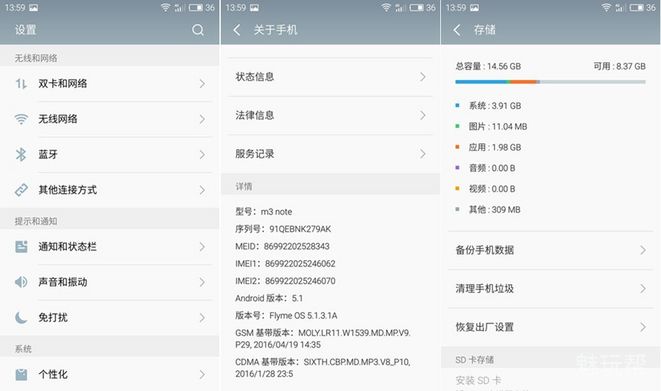This screenshot has width=661, height=391.
Task: Select the CDMA 基带版本 line
Action: tap(323, 367)
